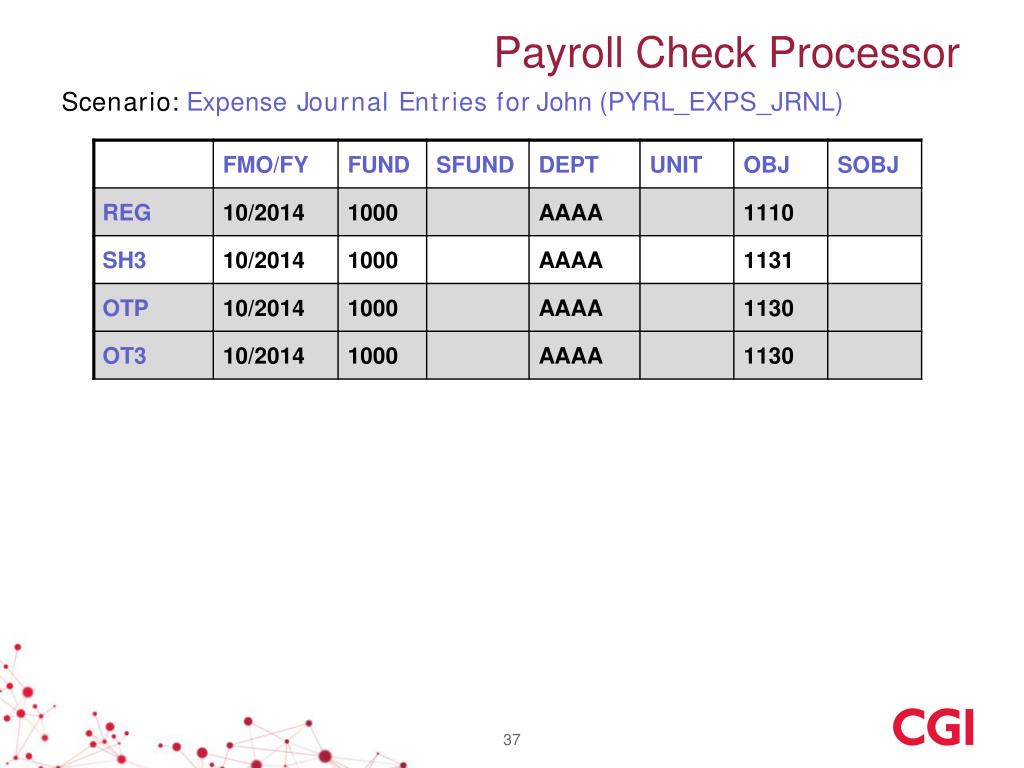The width and height of the screenshot is (1024, 768).
Task: Click 10/2014 in the OT3 row
Action: (x=264, y=355)
